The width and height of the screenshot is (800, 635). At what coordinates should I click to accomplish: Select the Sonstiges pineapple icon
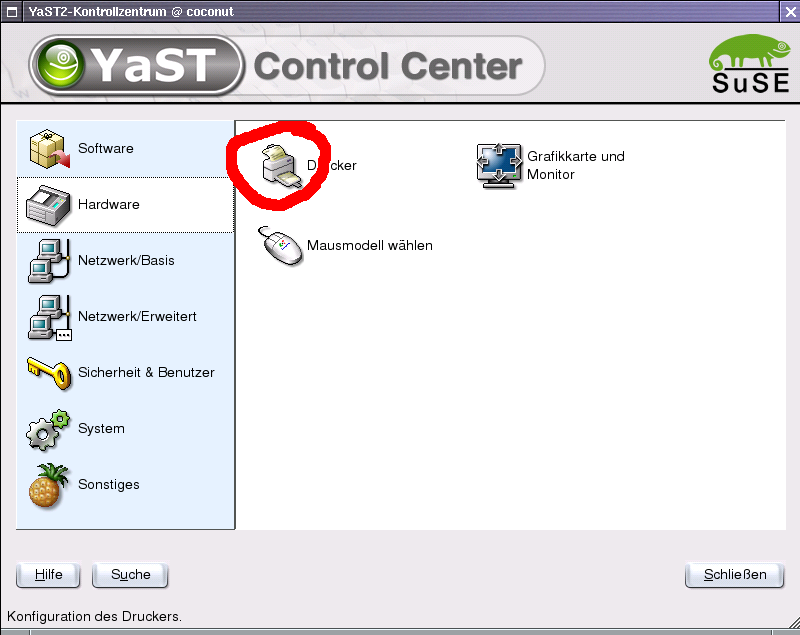[x=48, y=485]
